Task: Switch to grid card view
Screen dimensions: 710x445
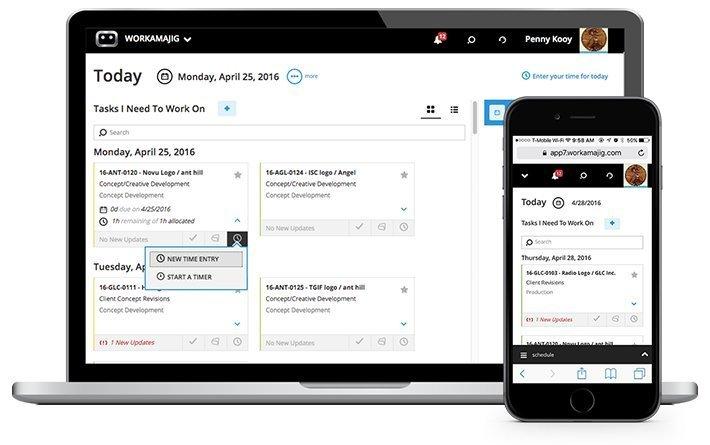Action: coord(430,109)
